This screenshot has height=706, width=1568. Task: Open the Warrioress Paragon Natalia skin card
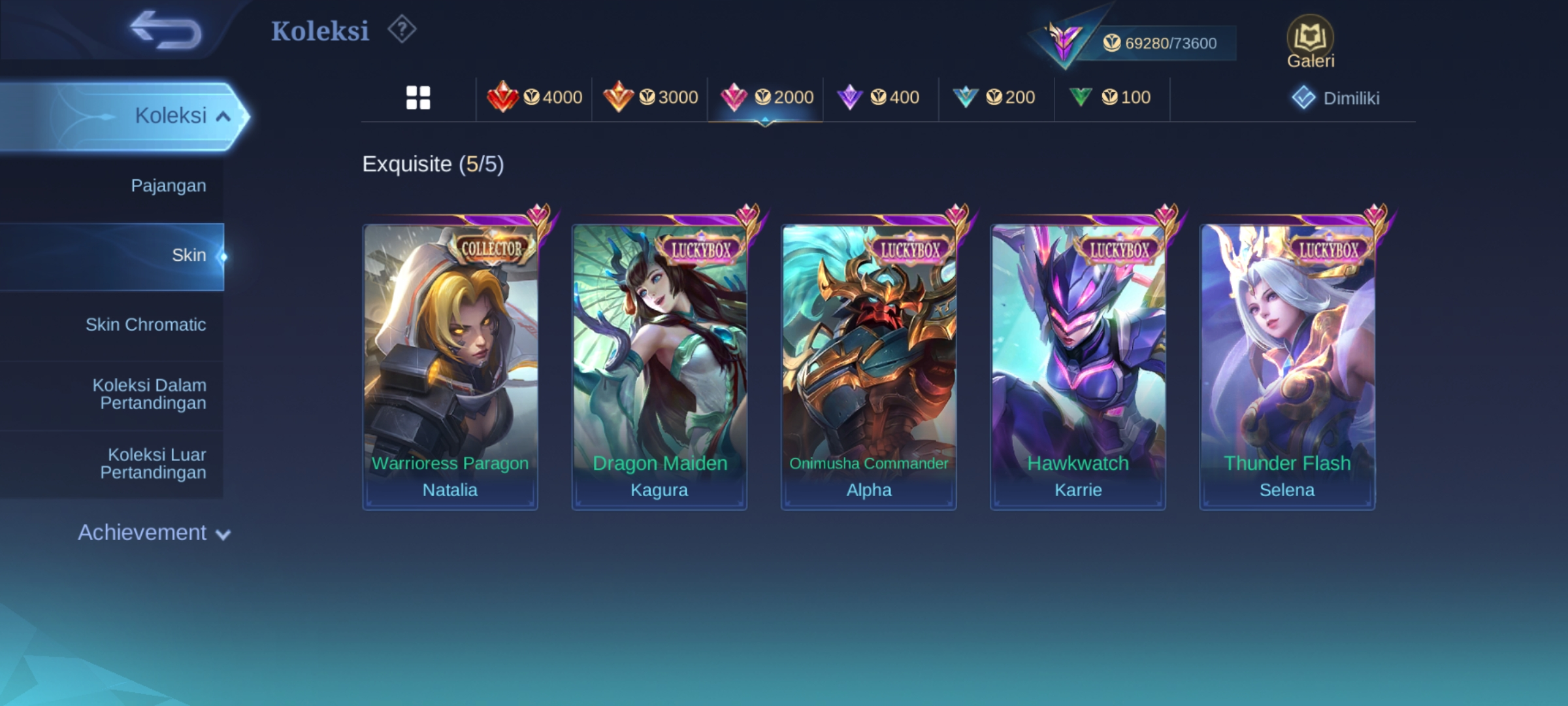tap(450, 367)
